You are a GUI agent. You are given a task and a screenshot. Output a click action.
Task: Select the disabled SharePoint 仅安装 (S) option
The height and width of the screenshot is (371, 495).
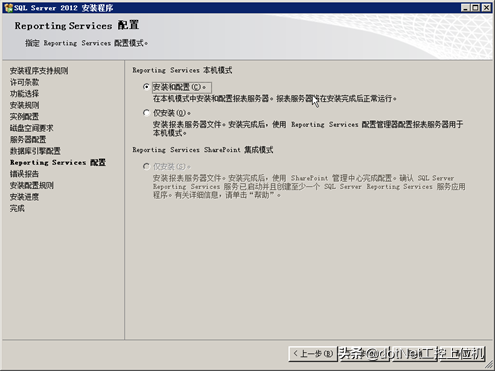point(146,166)
